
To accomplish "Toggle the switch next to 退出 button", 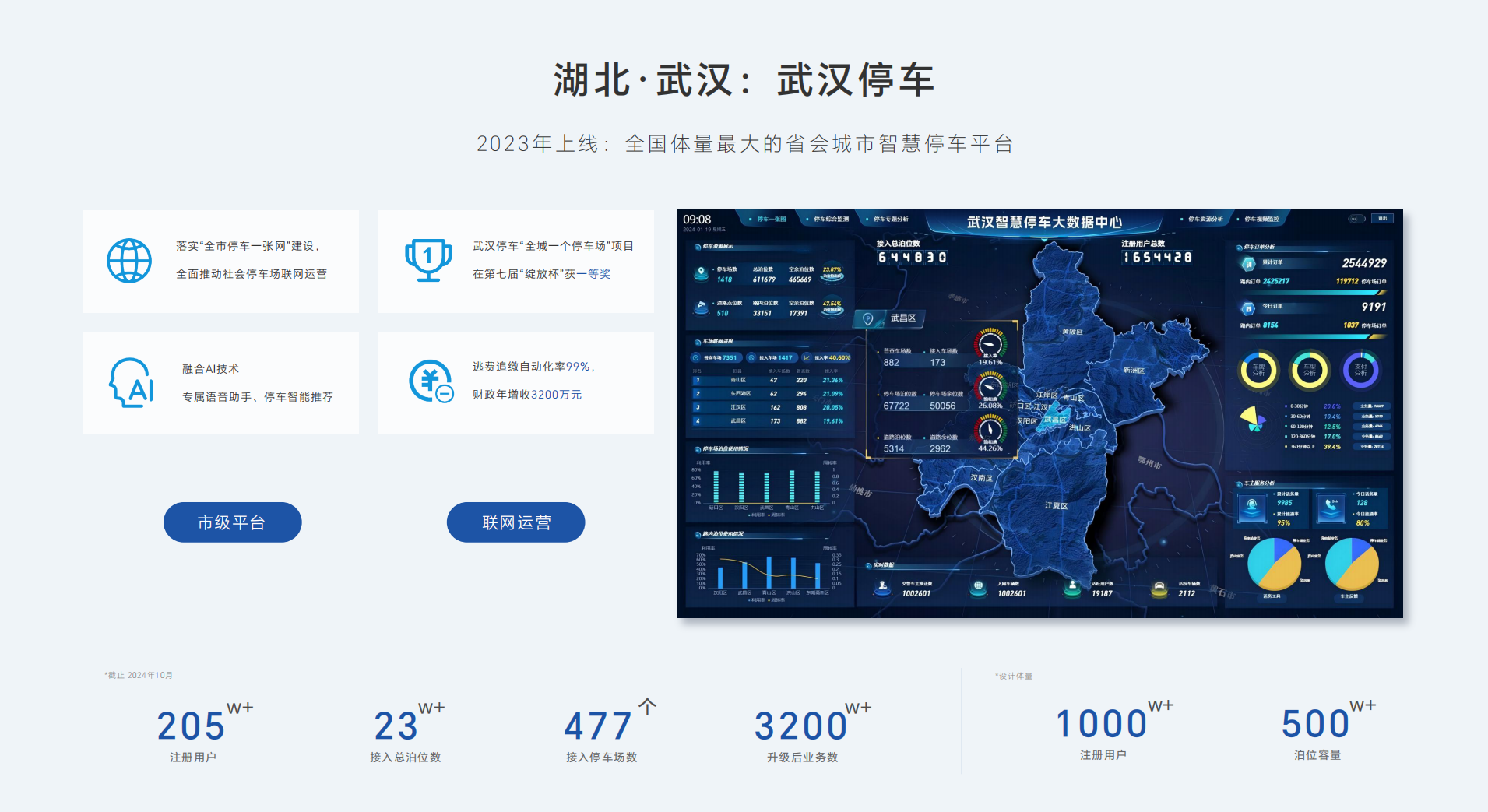I will [1356, 219].
